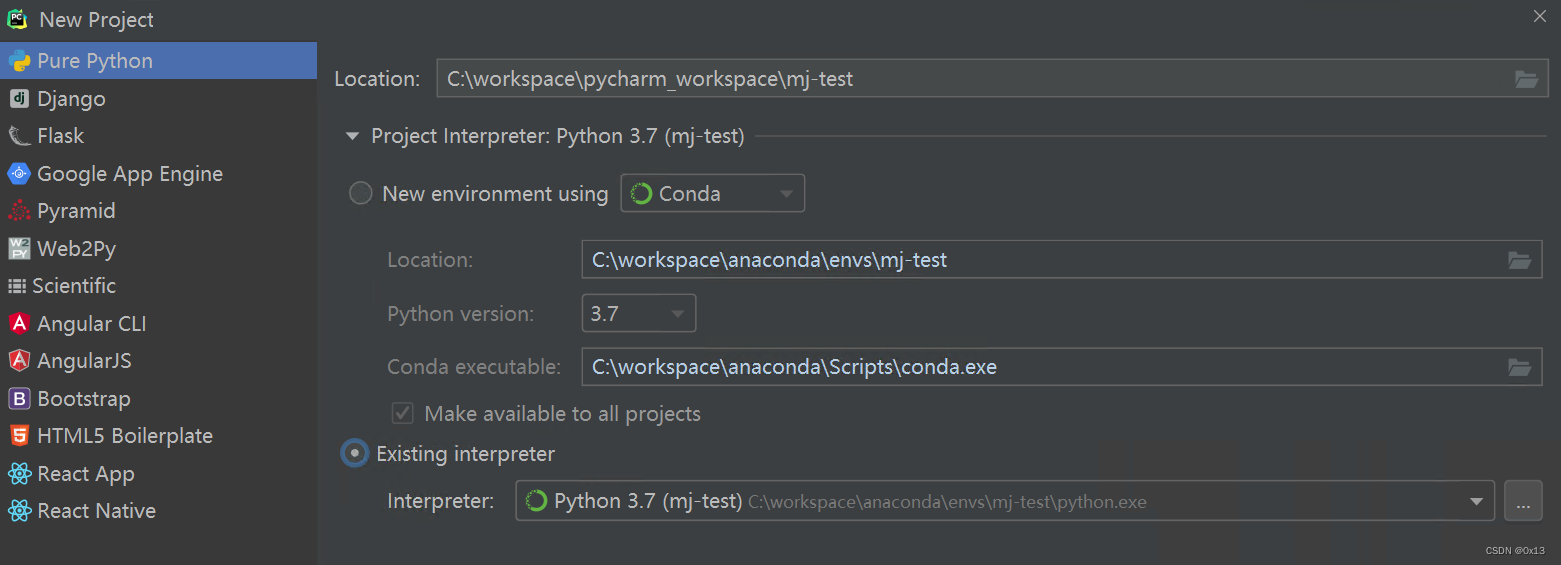Click the Django project type icon
1561x565 pixels.
pos(19,98)
